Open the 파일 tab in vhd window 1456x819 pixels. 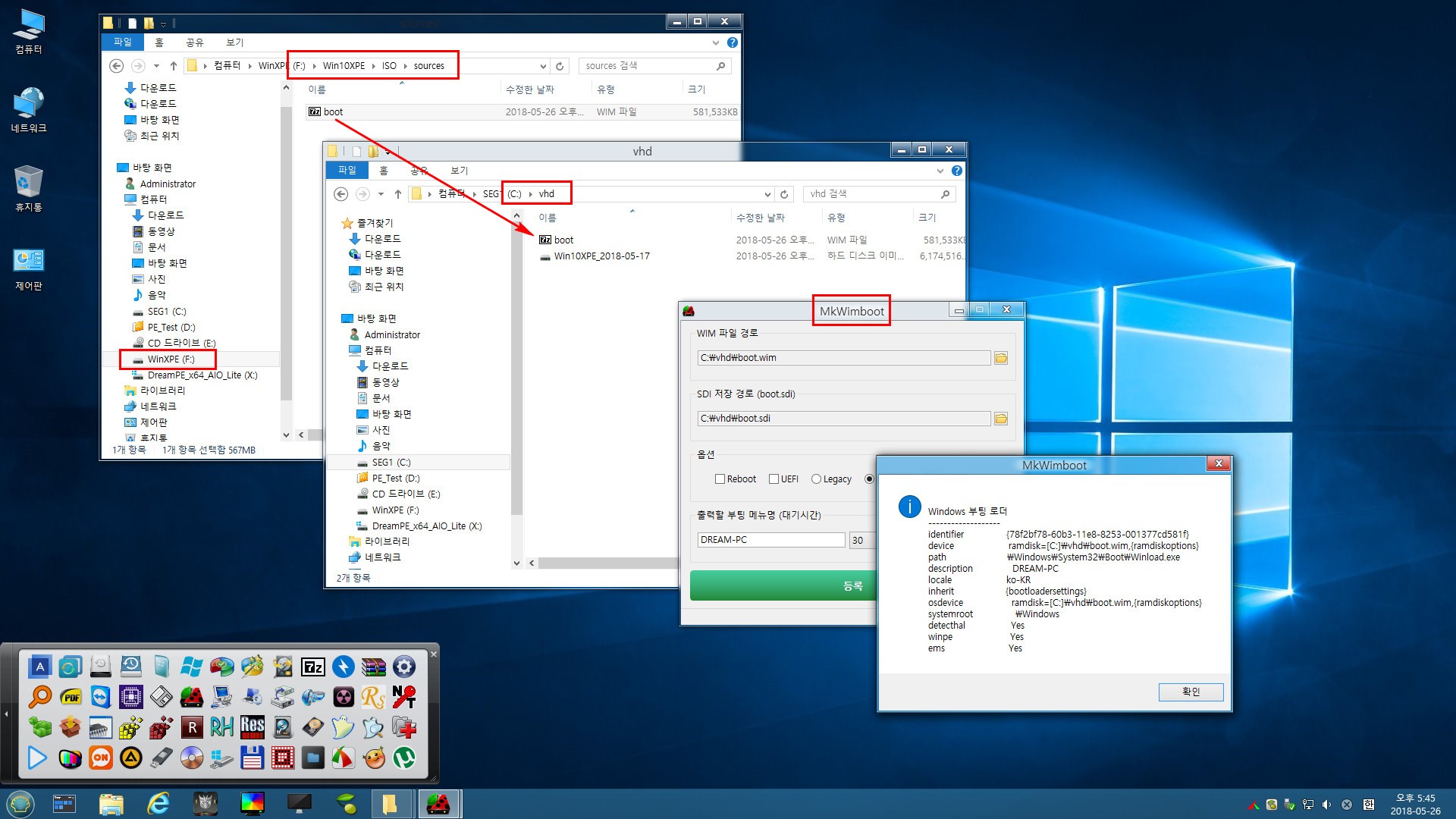click(347, 171)
